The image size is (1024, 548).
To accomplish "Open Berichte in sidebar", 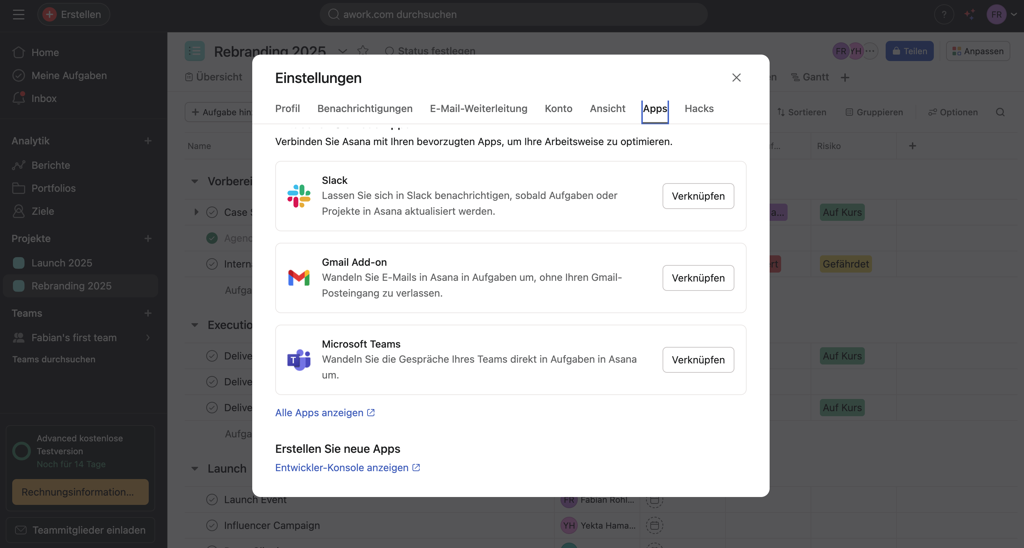I will point(50,165).
